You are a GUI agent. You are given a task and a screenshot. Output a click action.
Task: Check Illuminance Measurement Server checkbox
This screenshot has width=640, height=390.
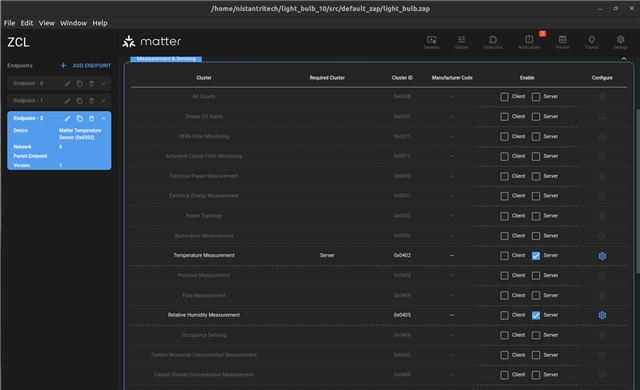coord(536,236)
